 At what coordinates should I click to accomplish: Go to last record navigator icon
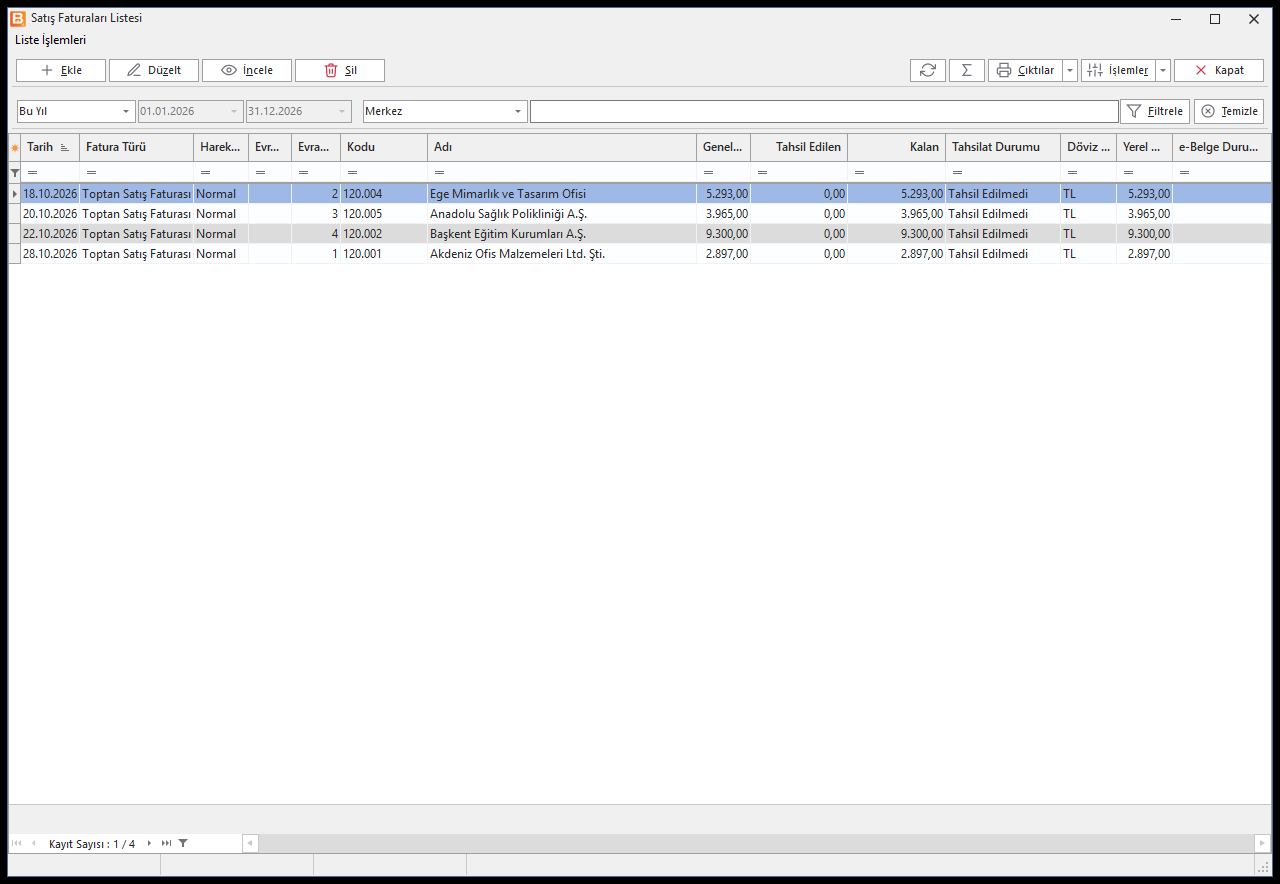tap(166, 844)
